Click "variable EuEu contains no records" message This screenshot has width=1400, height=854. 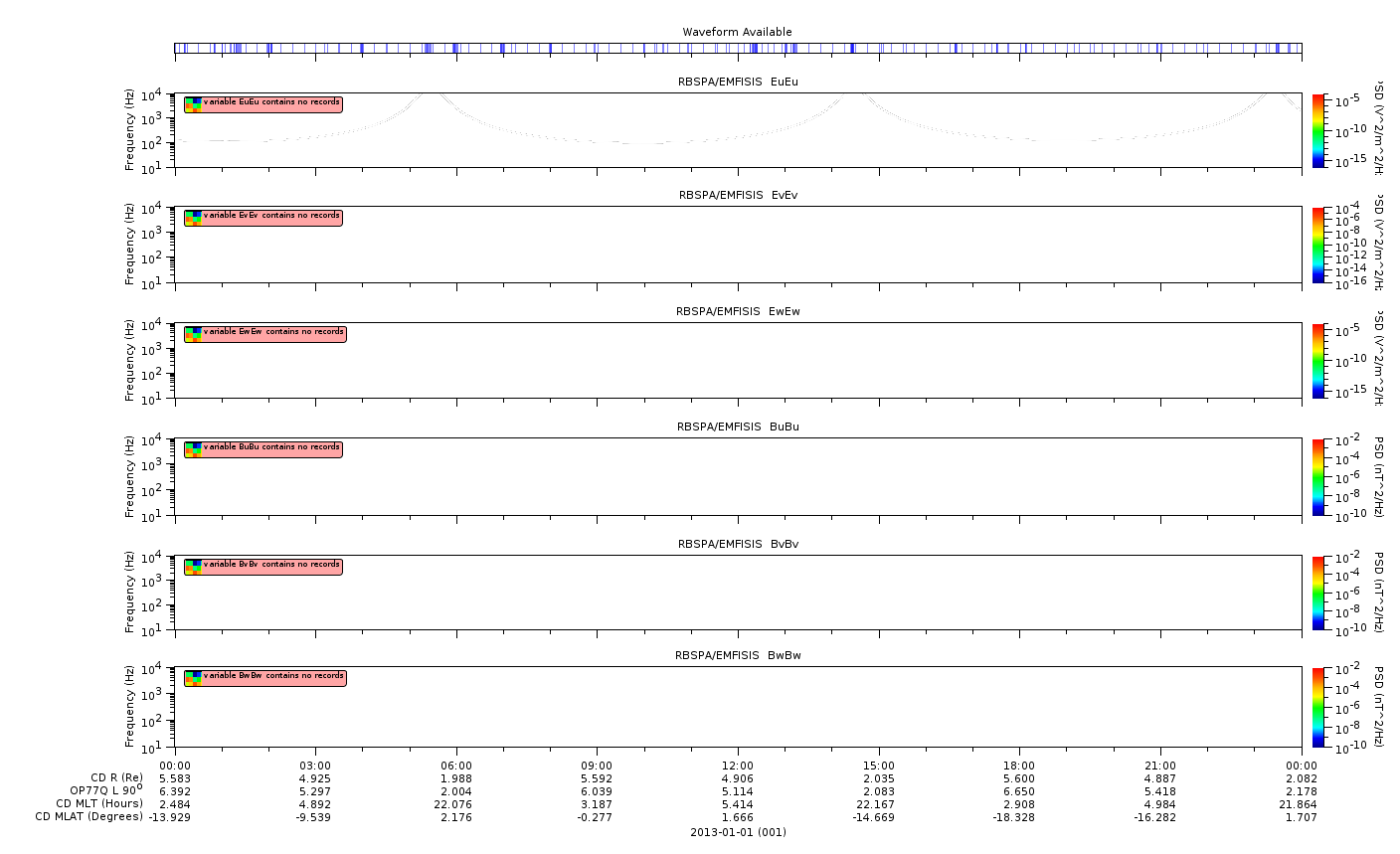pos(263,103)
